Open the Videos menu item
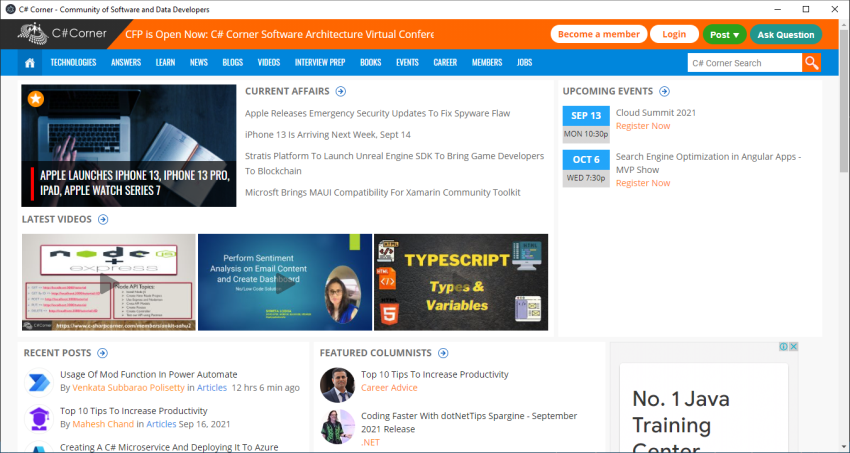The height and width of the screenshot is (453, 850). (x=269, y=63)
